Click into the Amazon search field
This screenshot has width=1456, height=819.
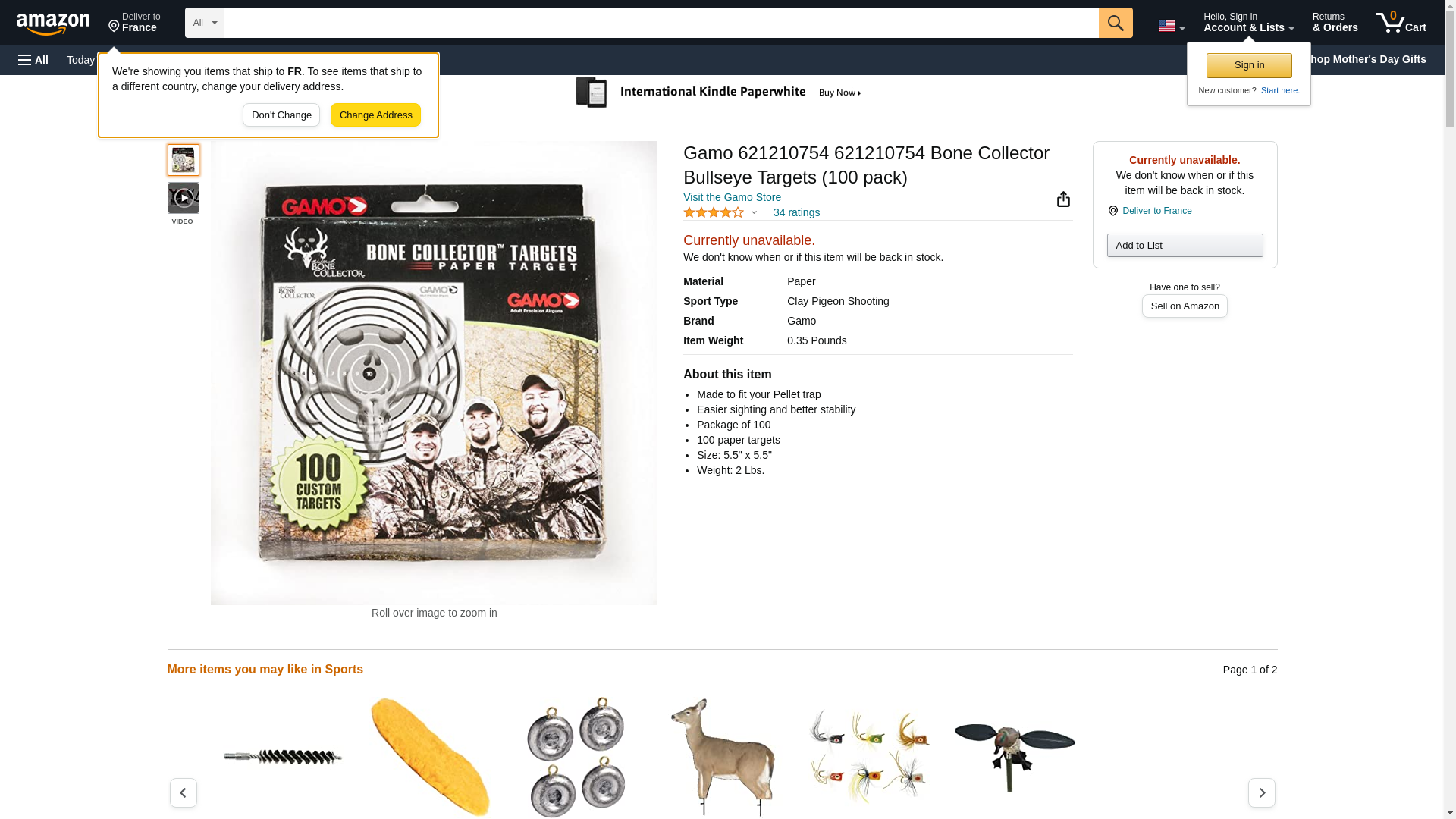pyautogui.click(x=661, y=23)
